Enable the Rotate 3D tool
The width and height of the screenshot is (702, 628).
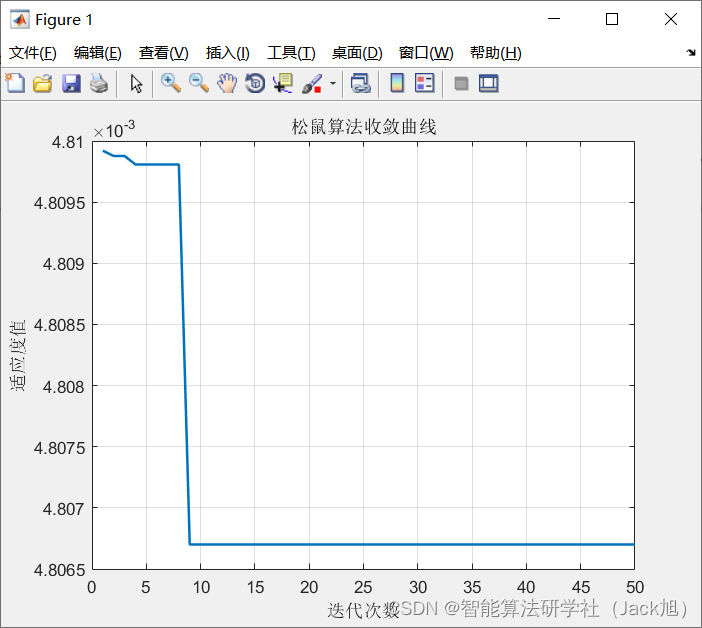pos(255,83)
